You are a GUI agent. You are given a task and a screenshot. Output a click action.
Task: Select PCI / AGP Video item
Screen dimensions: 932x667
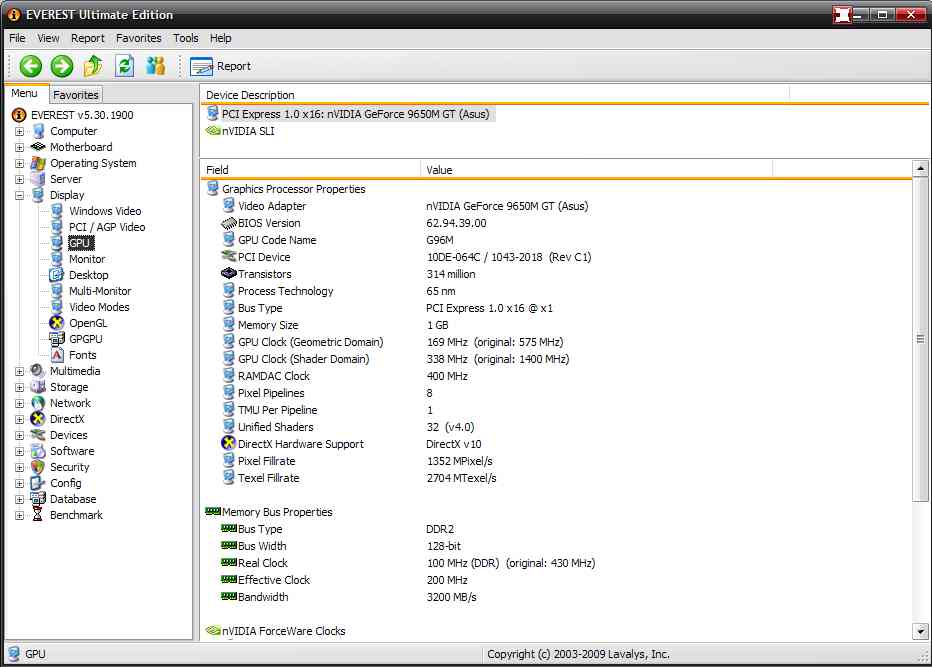tap(107, 227)
